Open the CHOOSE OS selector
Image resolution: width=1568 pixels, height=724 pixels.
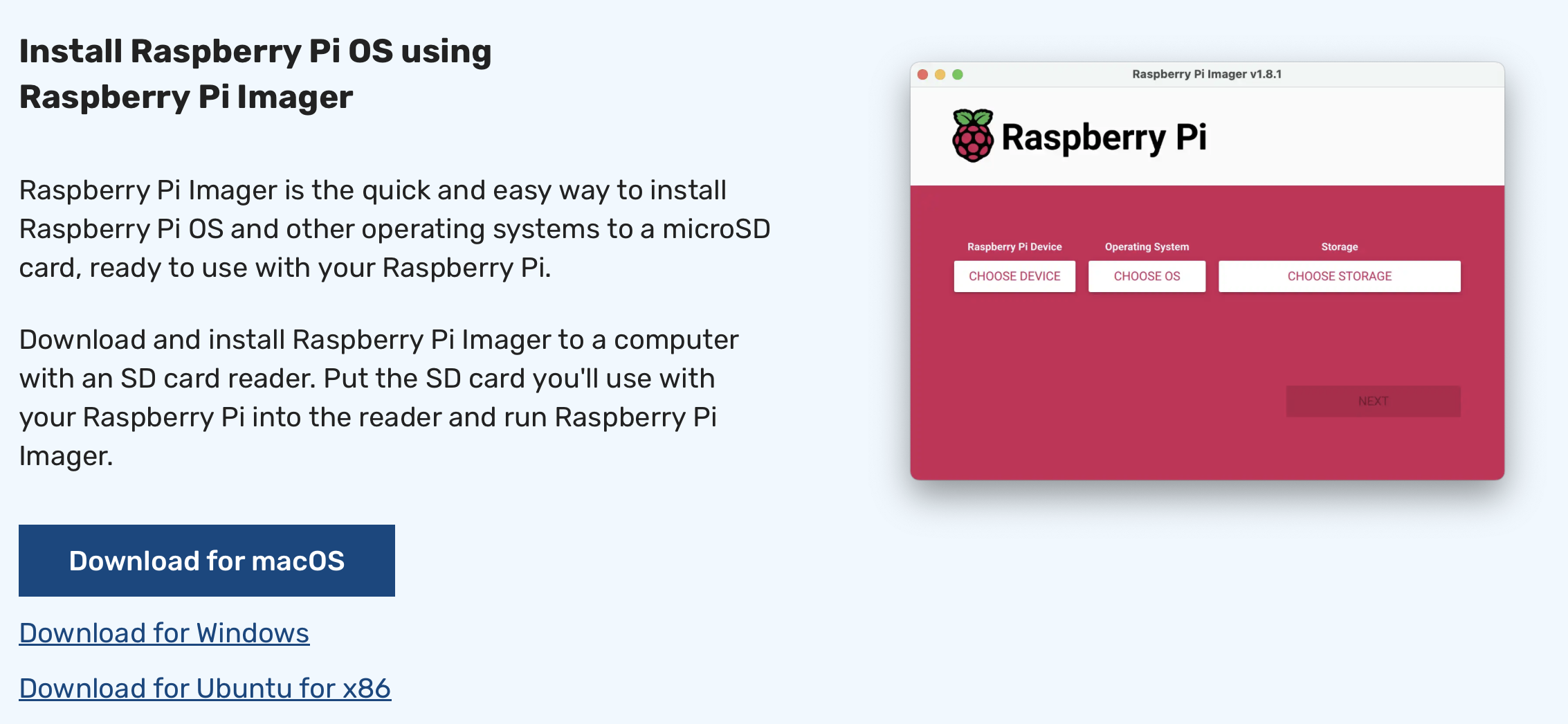point(1147,275)
